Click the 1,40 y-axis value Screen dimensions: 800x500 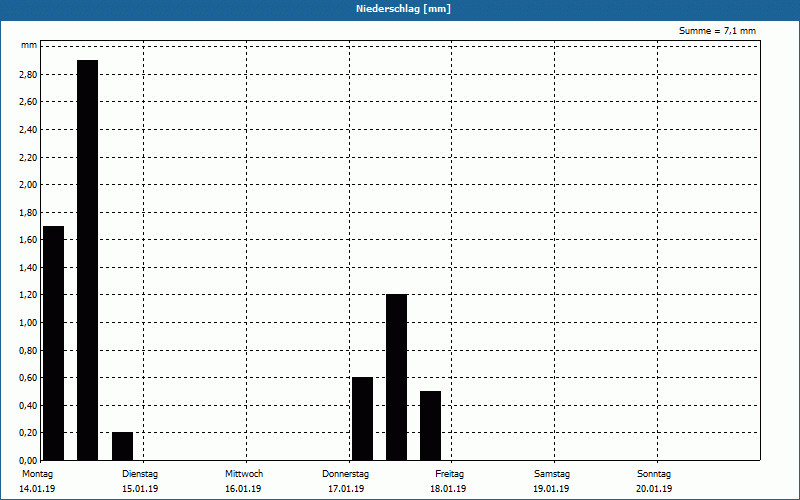tap(28, 267)
